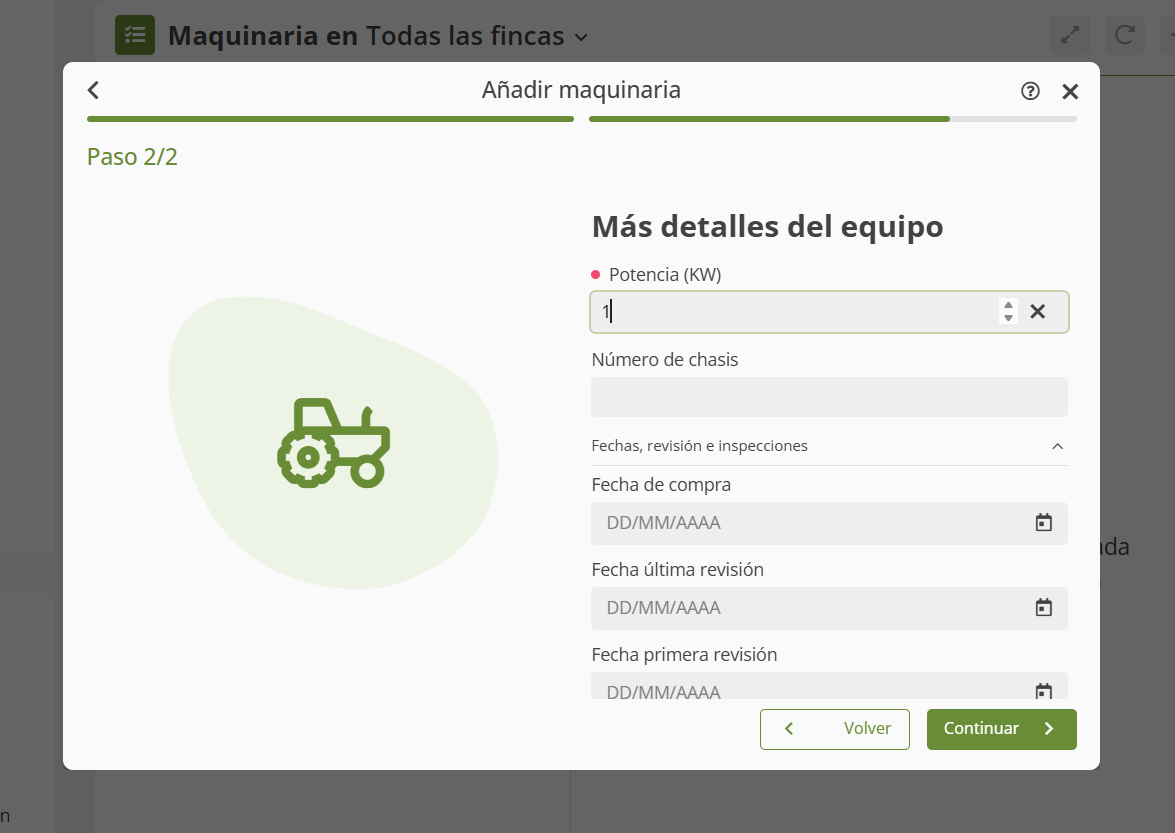This screenshot has width=1175, height=833.
Task: Click the Número de chasis input field
Action: [829, 397]
